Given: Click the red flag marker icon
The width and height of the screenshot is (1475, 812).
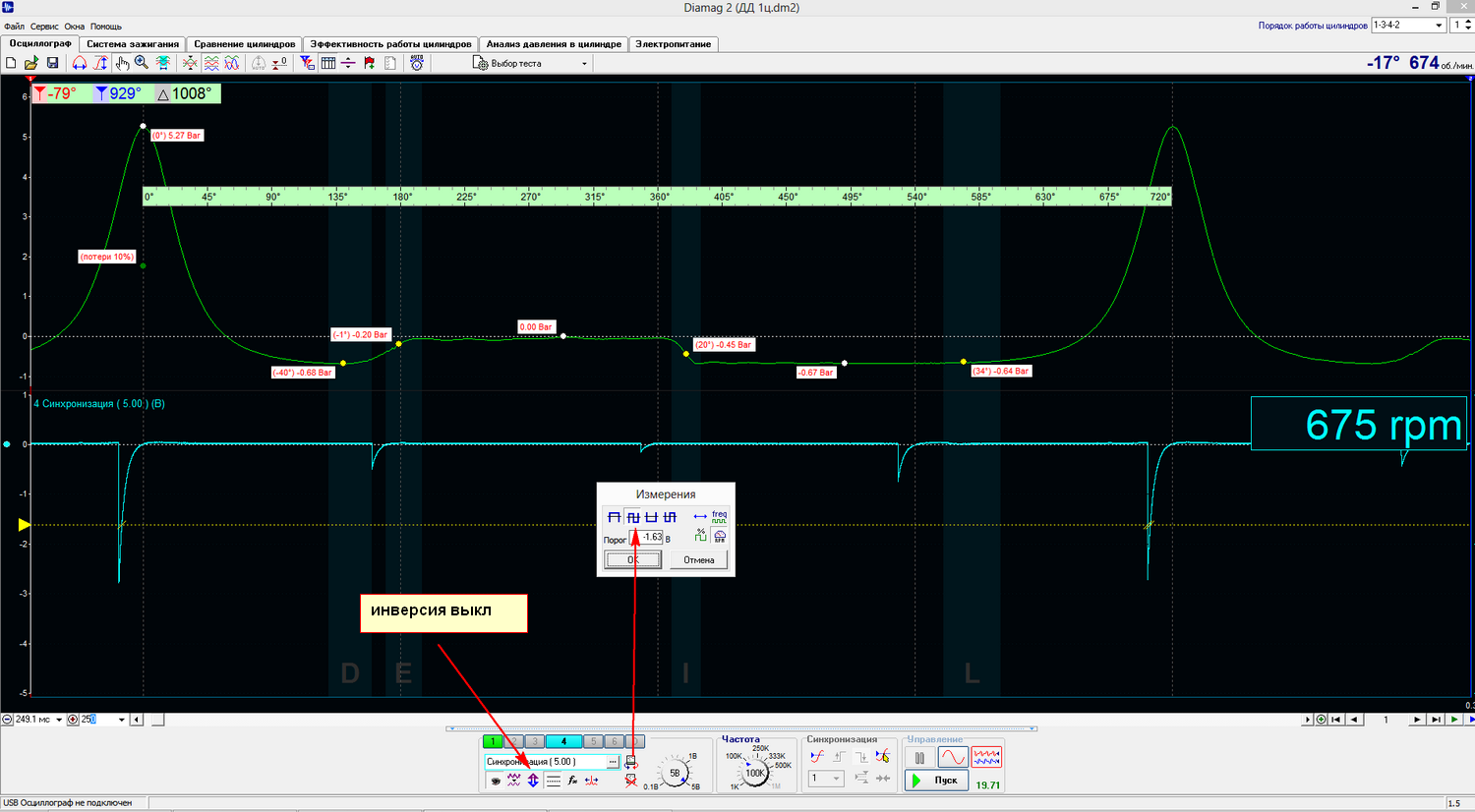Looking at the screenshot, I should 369,63.
